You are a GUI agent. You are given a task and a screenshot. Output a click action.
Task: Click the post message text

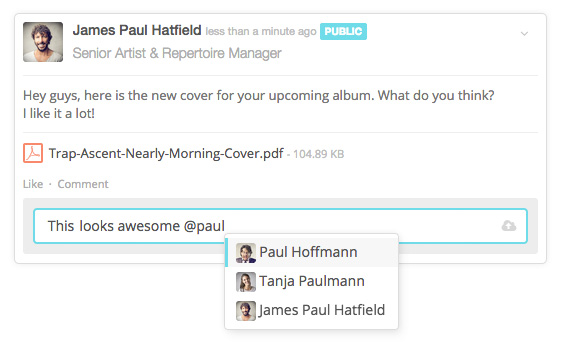(259, 104)
